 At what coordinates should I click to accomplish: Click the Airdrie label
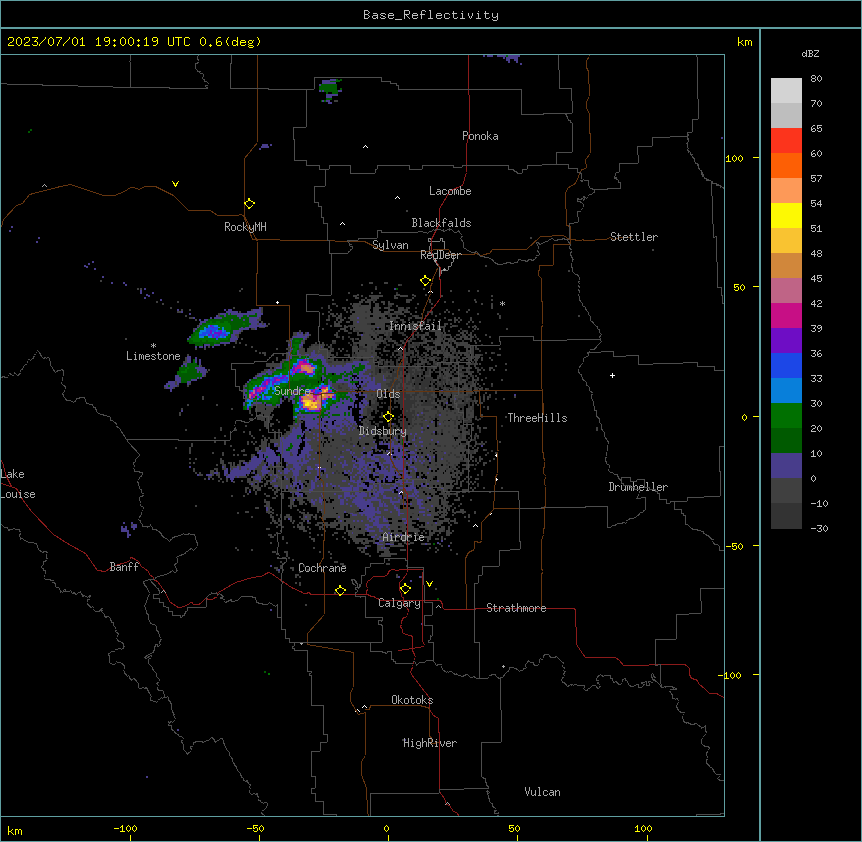(x=404, y=537)
